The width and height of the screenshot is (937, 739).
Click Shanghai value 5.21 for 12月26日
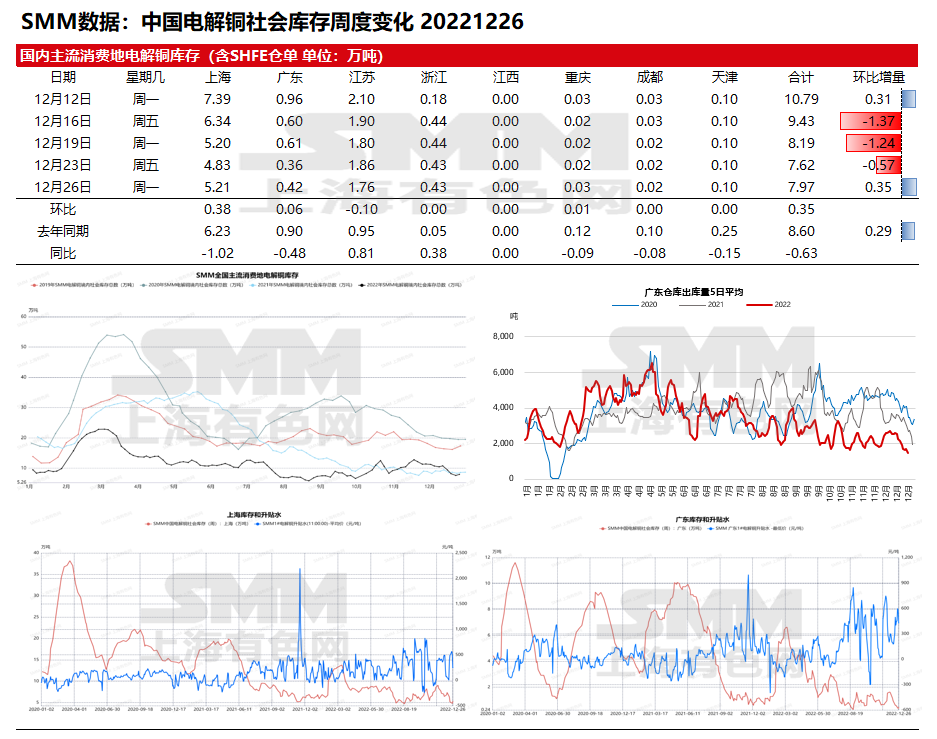(218, 188)
